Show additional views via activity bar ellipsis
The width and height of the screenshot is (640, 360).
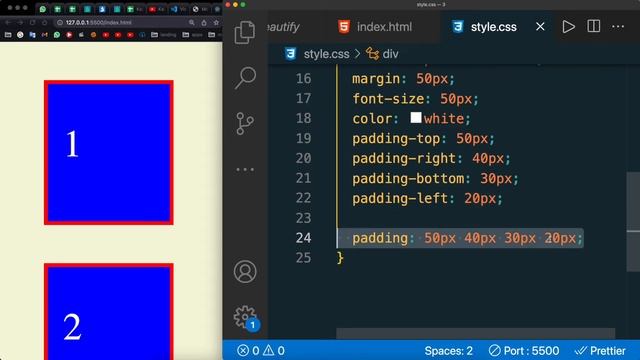[x=245, y=169]
